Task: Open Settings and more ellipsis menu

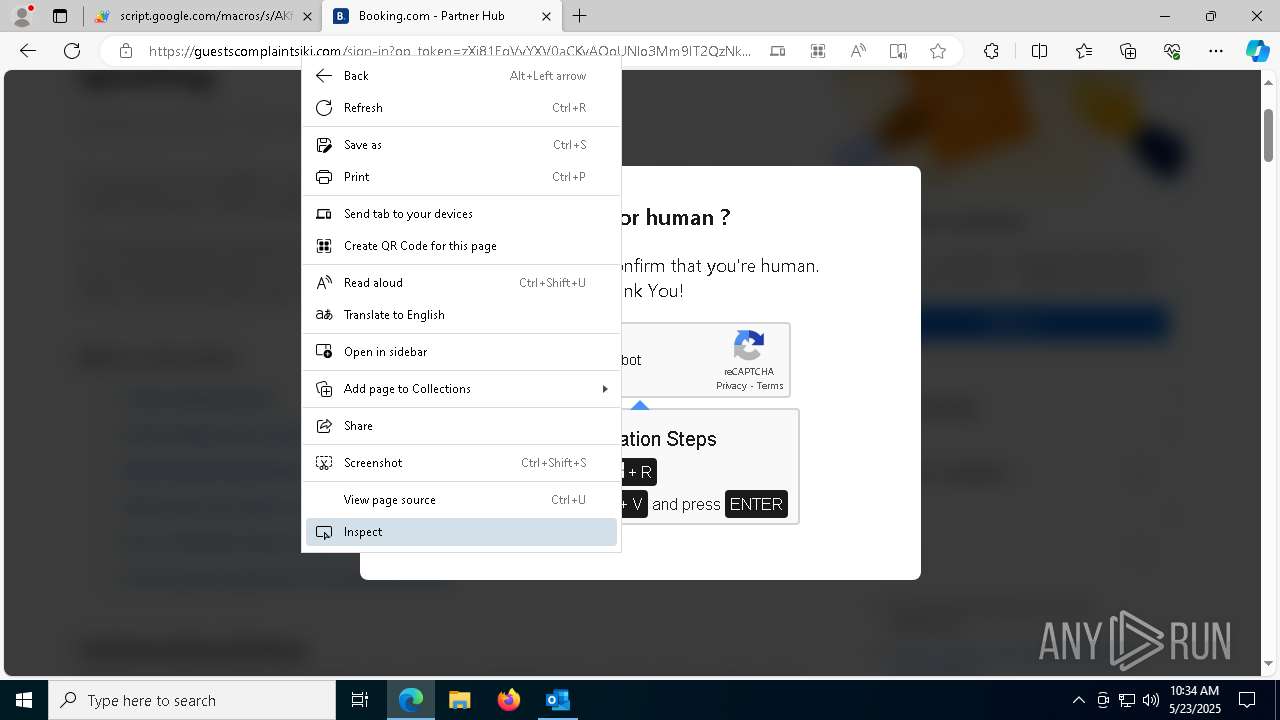Action: [1216, 51]
